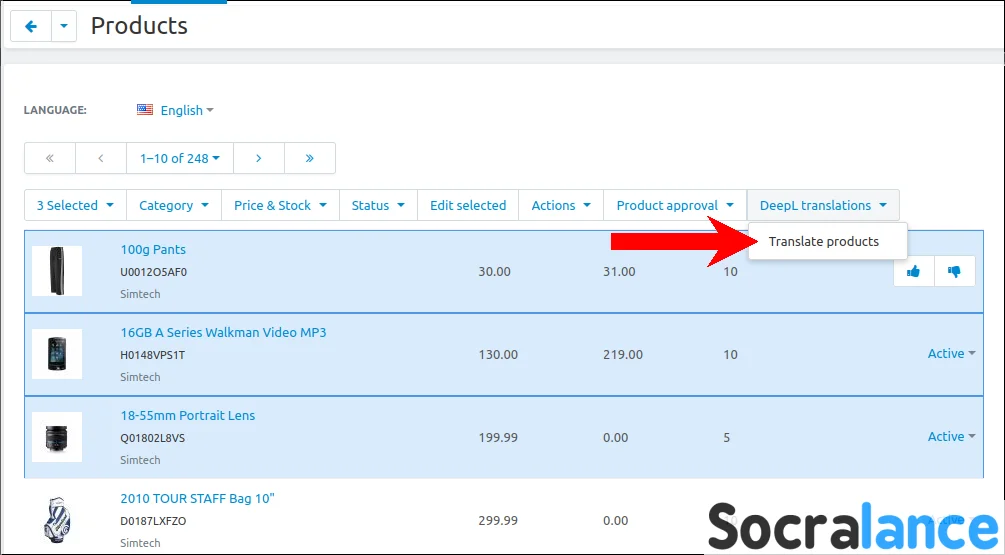Click the back arrow button
1005x555 pixels.
click(x=31, y=27)
